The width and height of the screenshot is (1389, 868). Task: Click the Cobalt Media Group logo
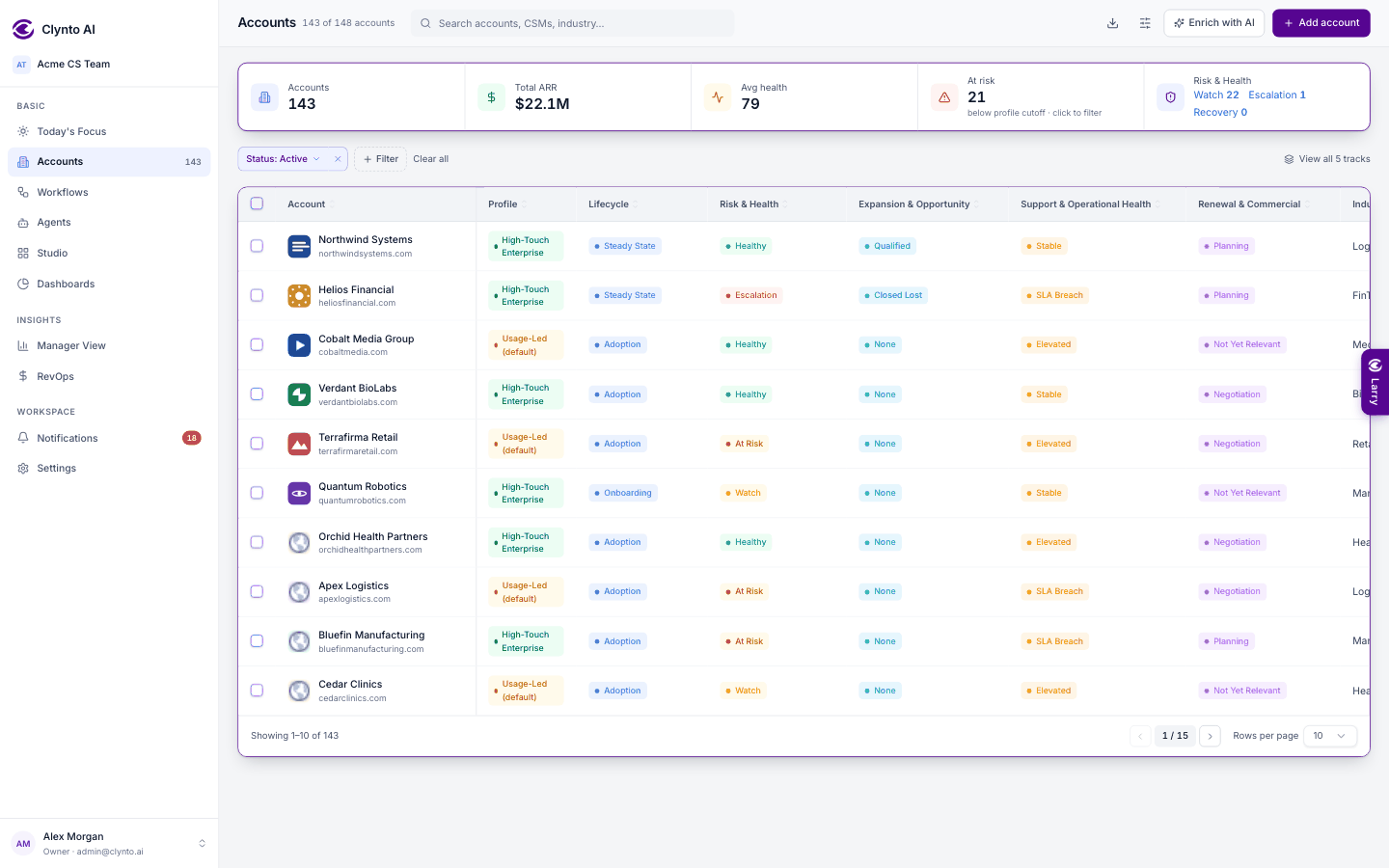click(299, 344)
